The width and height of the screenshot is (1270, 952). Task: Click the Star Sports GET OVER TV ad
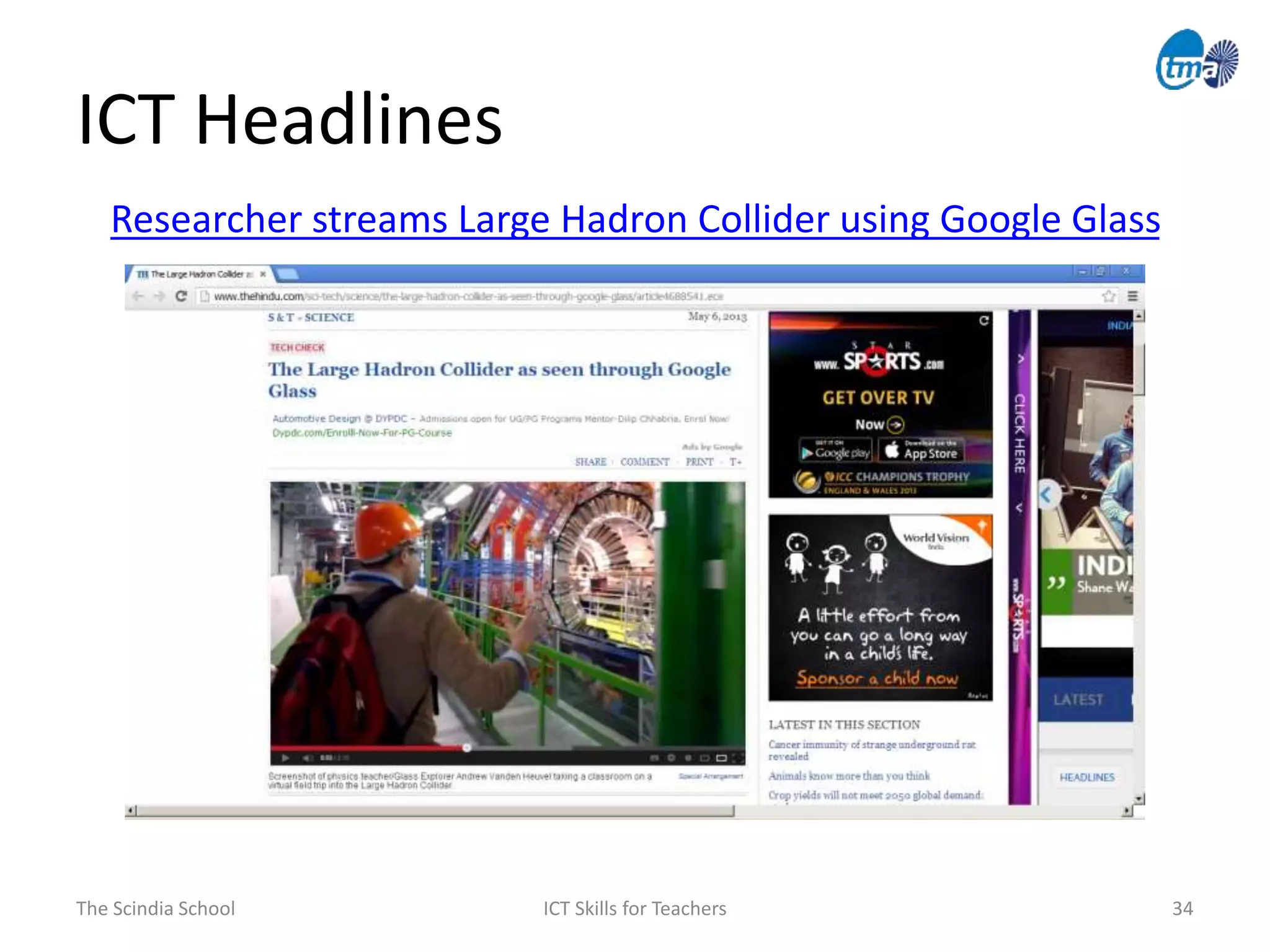click(x=881, y=404)
